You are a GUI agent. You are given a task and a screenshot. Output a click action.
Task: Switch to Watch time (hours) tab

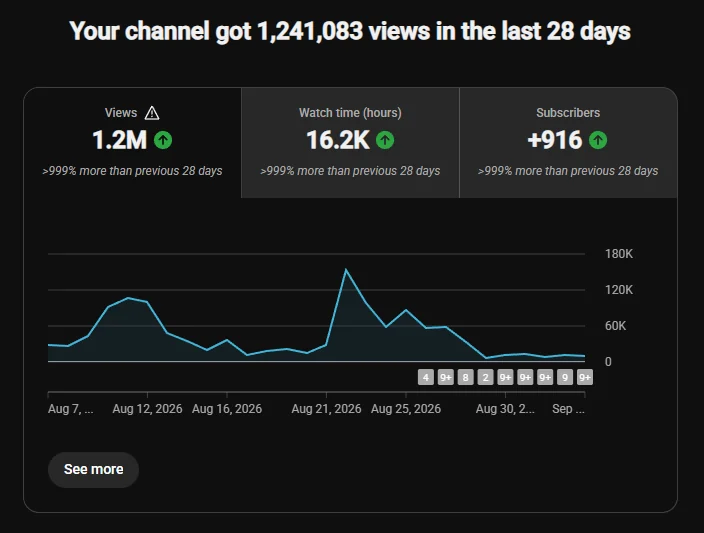[x=350, y=143]
